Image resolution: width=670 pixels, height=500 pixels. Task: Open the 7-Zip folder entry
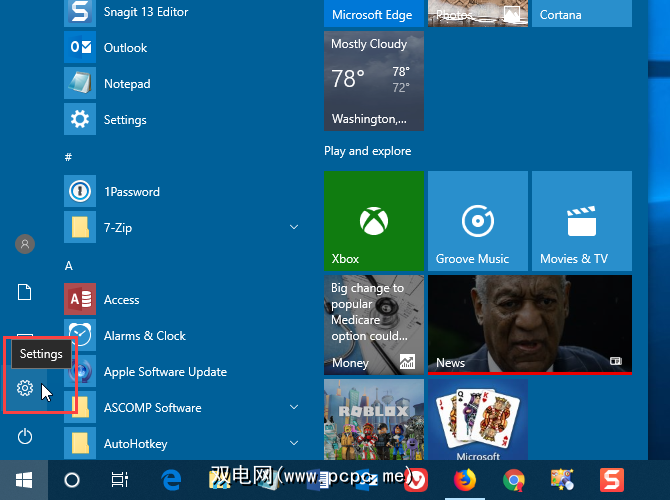coord(184,227)
